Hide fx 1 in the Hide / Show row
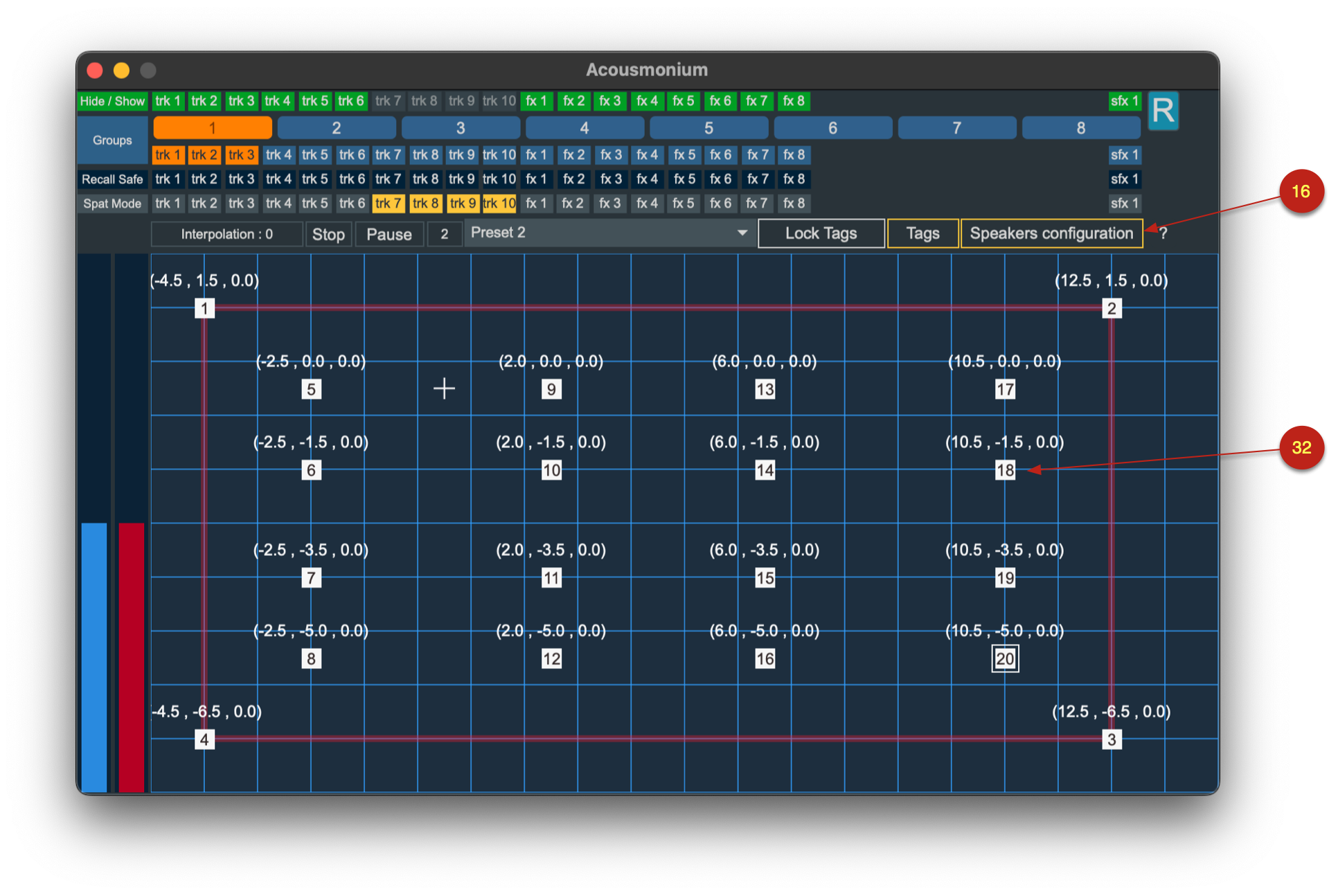The image size is (1329, 896). pyautogui.click(x=536, y=101)
